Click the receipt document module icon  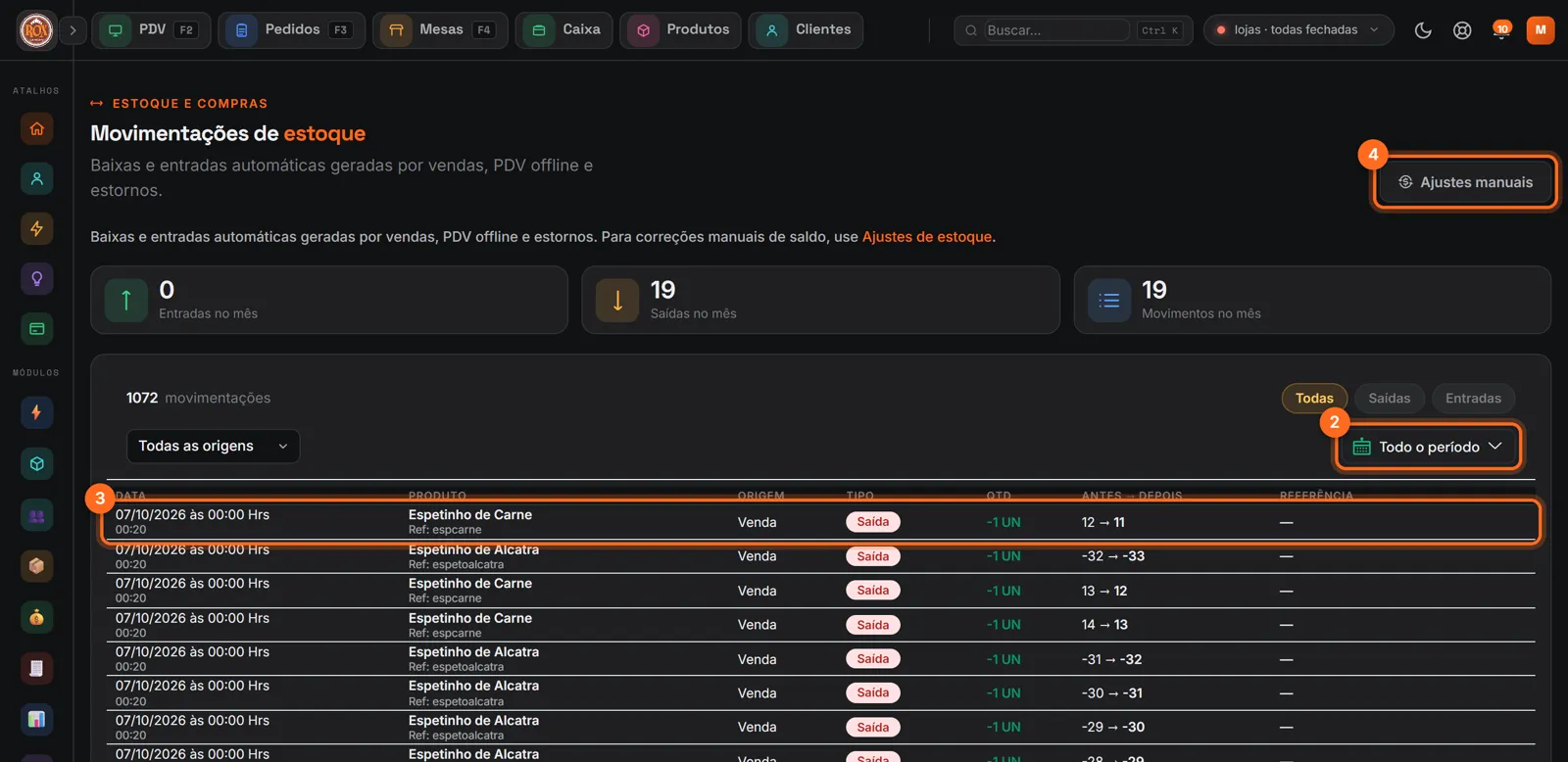[37, 668]
